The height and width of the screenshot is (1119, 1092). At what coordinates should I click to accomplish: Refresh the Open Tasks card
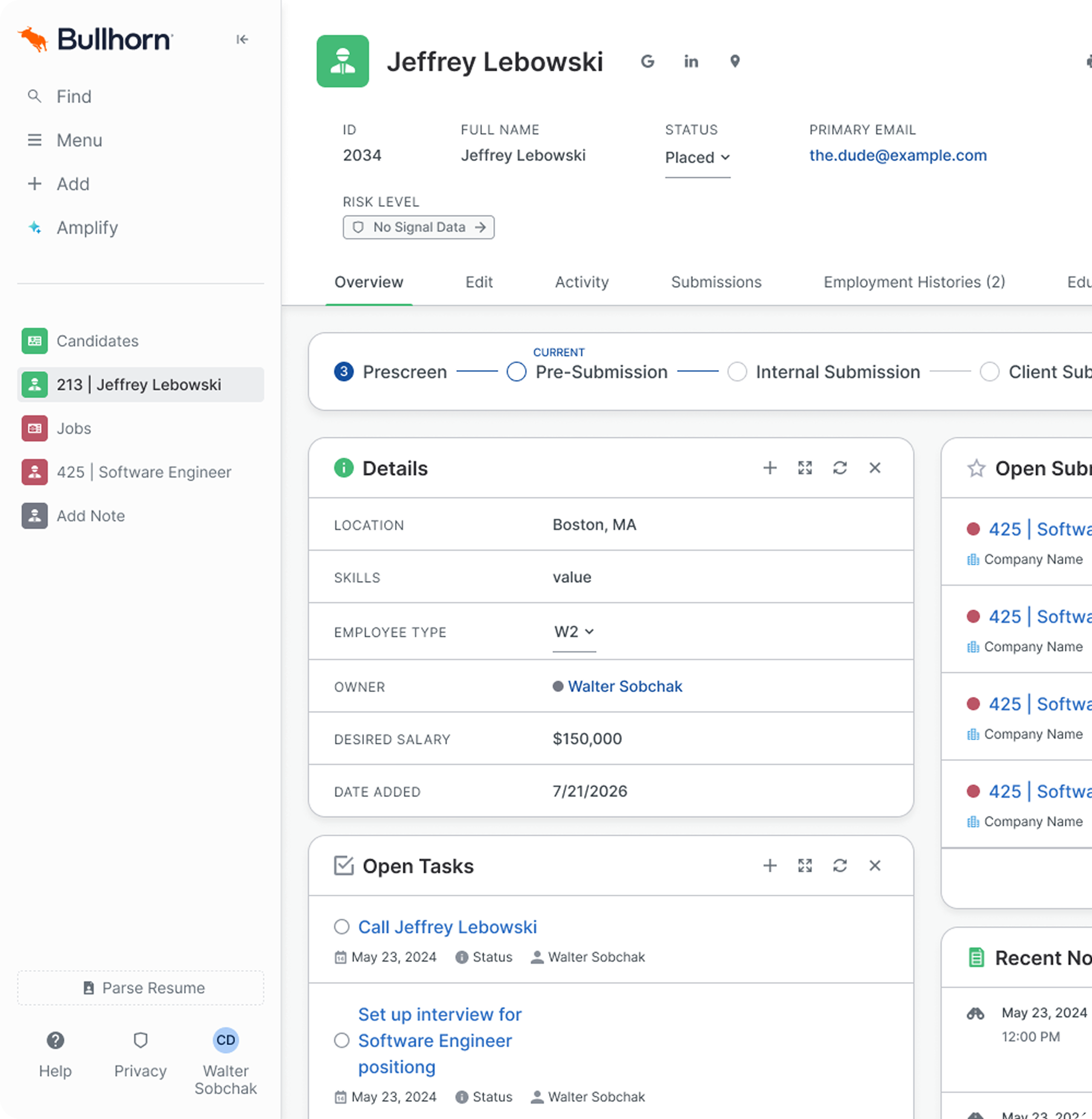point(839,866)
